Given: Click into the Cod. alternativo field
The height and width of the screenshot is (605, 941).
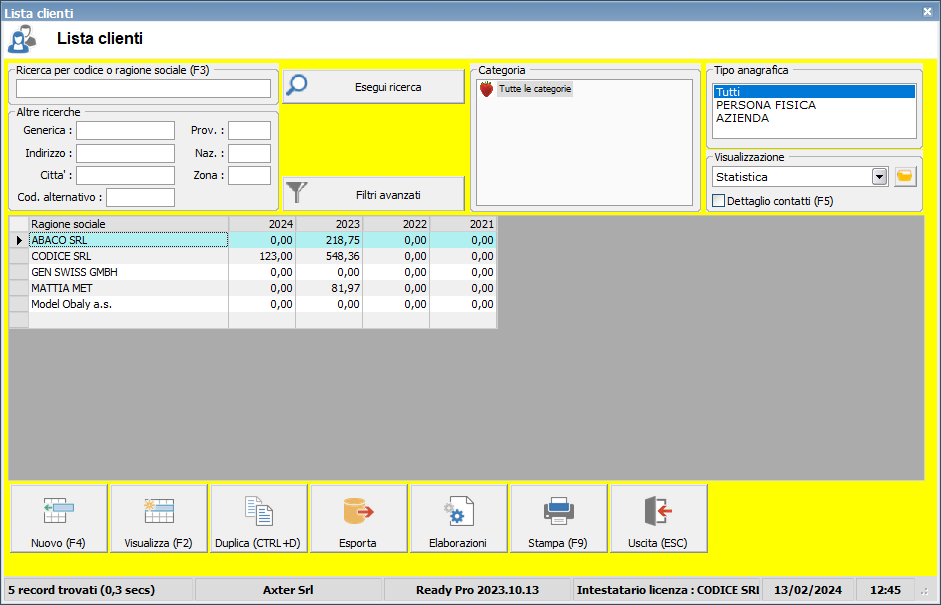Looking at the screenshot, I should (x=140, y=197).
